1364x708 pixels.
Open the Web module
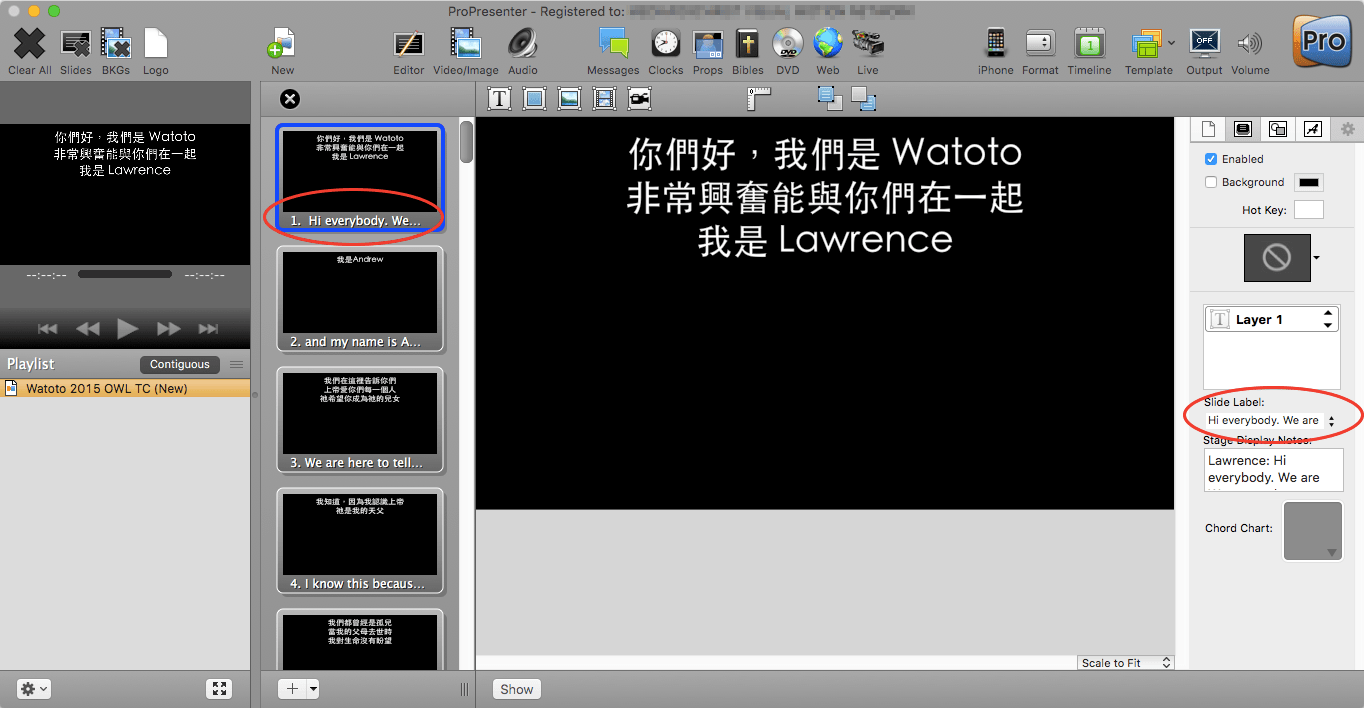828,44
